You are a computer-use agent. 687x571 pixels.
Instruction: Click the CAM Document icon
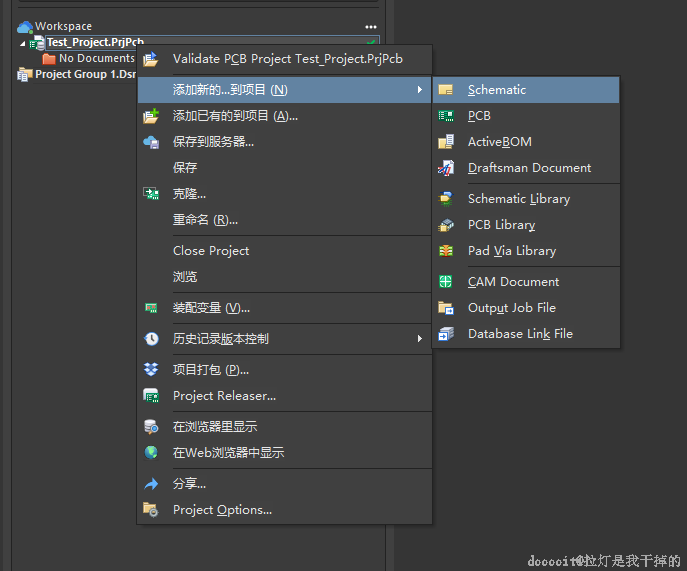click(446, 282)
